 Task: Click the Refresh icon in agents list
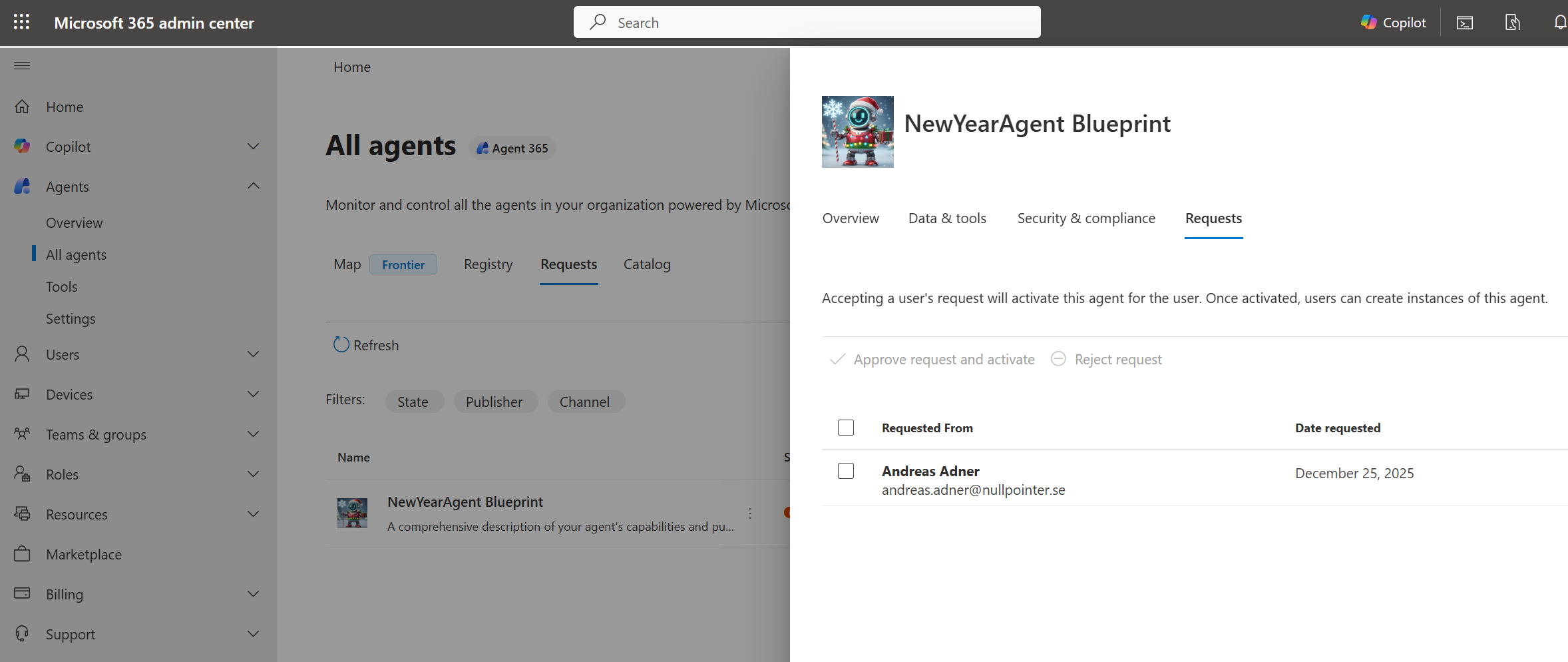pos(341,345)
